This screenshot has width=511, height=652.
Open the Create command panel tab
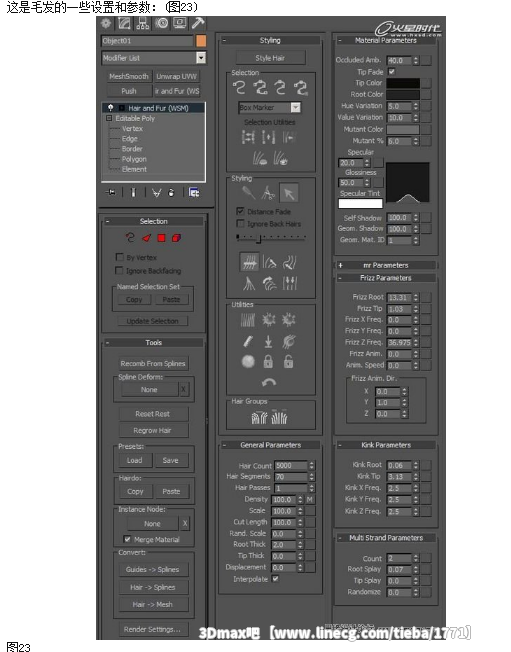click(106, 23)
